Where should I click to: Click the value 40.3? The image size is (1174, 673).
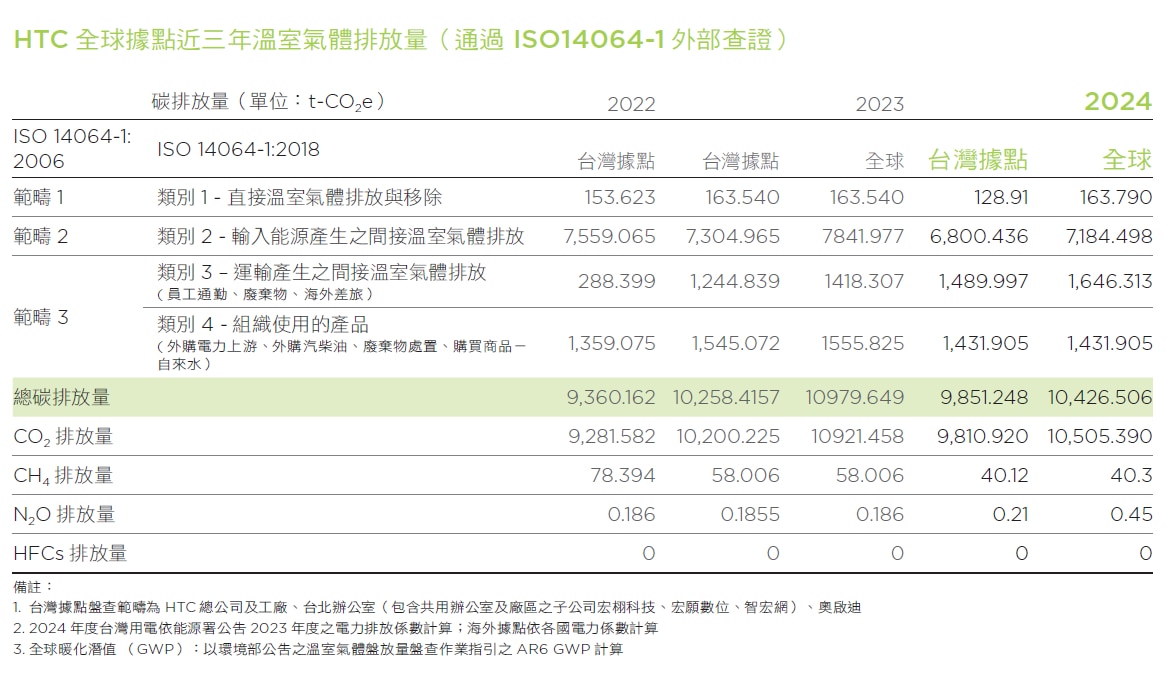[1133, 475]
